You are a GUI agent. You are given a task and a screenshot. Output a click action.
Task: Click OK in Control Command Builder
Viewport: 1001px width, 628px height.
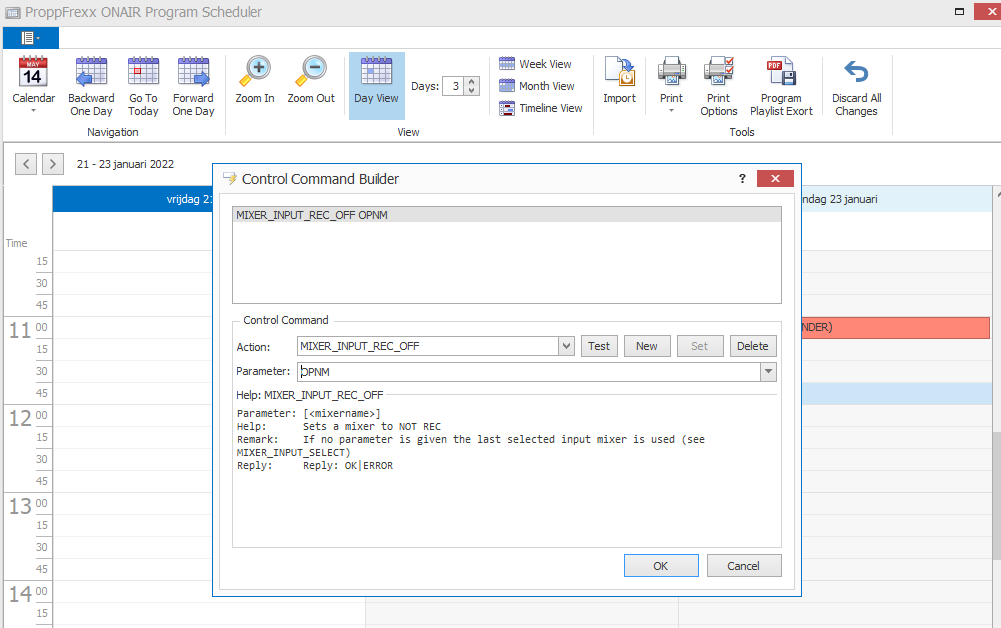[x=660, y=566]
